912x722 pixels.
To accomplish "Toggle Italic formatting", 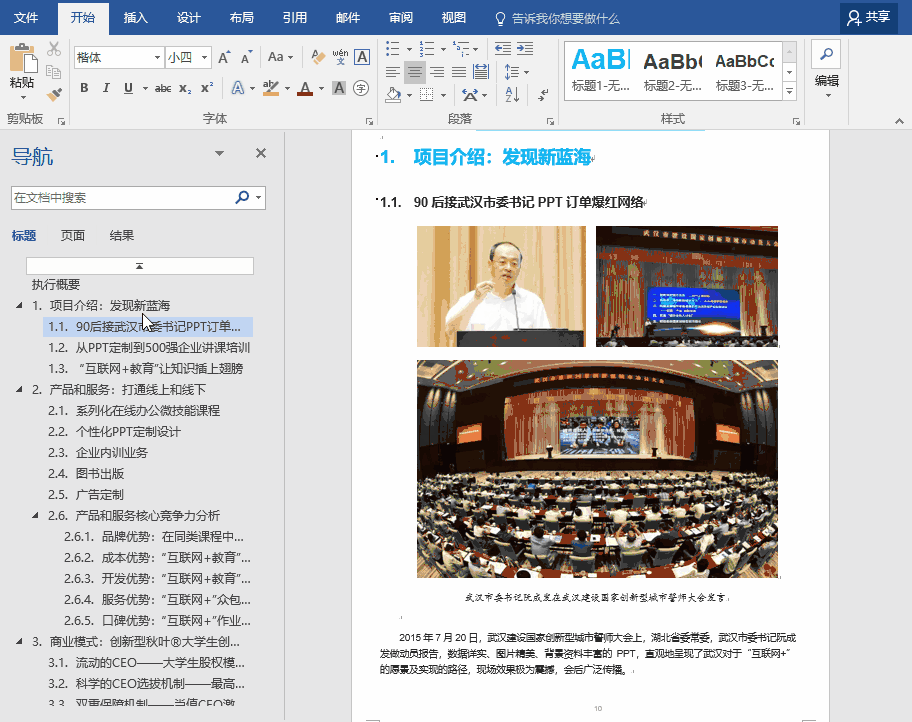I will point(106,88).
